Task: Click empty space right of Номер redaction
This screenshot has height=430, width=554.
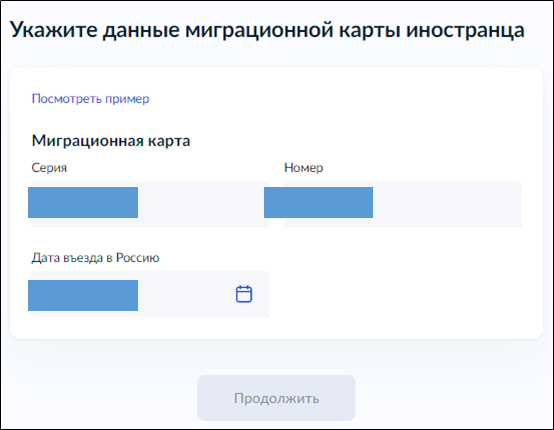Action: coord(447,204)
